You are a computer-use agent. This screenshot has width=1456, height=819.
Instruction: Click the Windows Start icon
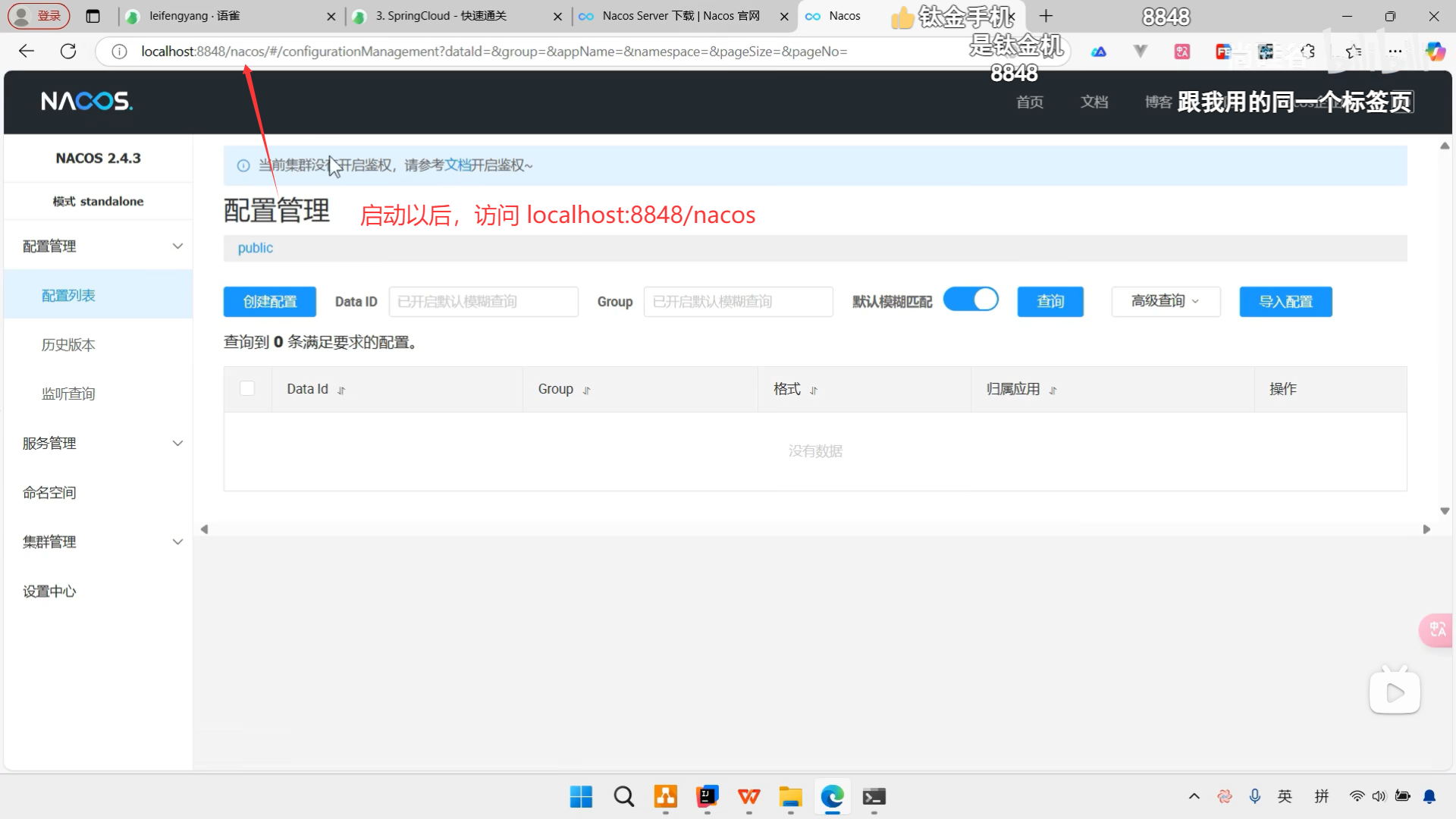click(581, 797)
